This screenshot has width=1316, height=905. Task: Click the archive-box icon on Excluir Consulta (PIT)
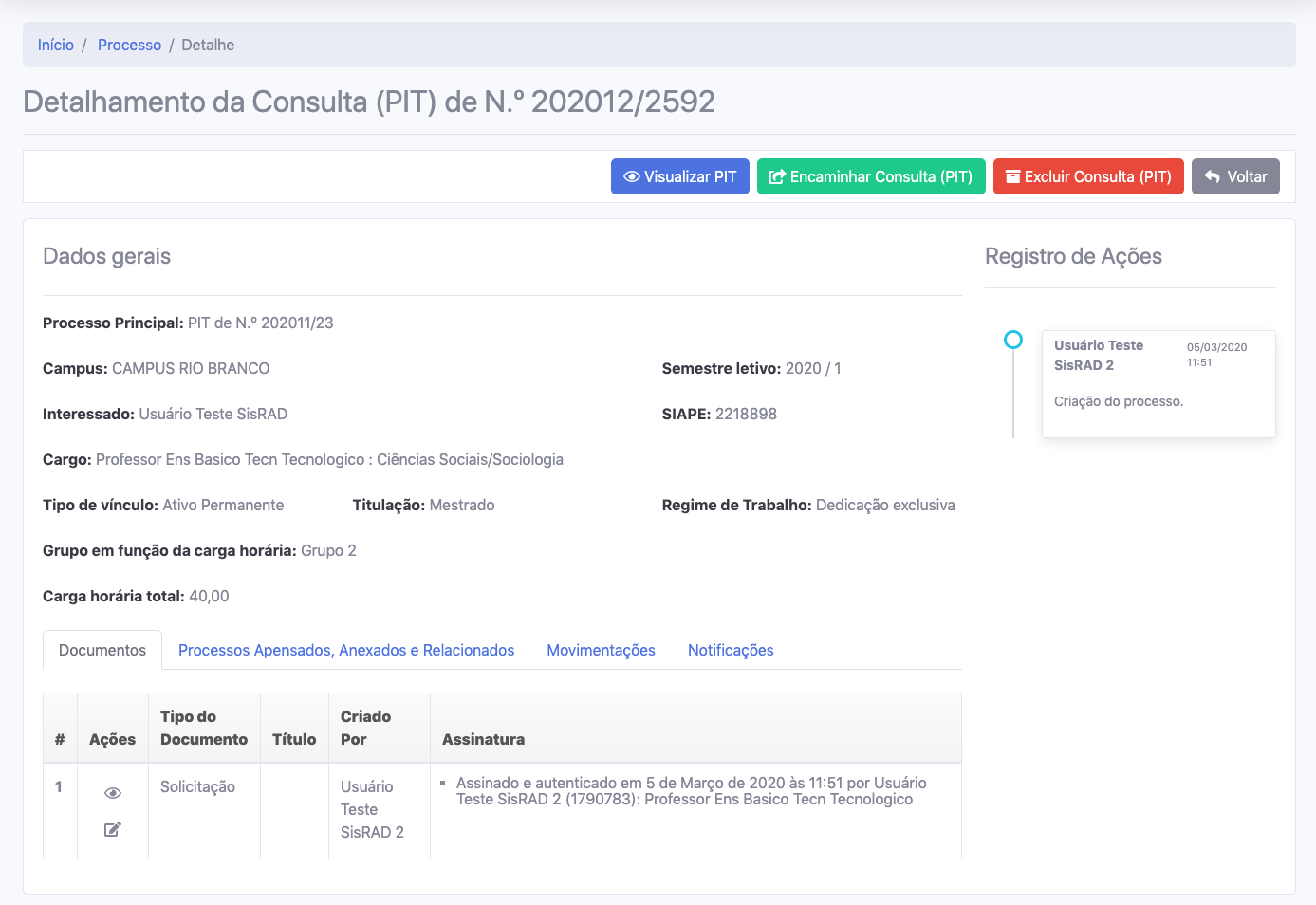click(x=1012, y=177)
